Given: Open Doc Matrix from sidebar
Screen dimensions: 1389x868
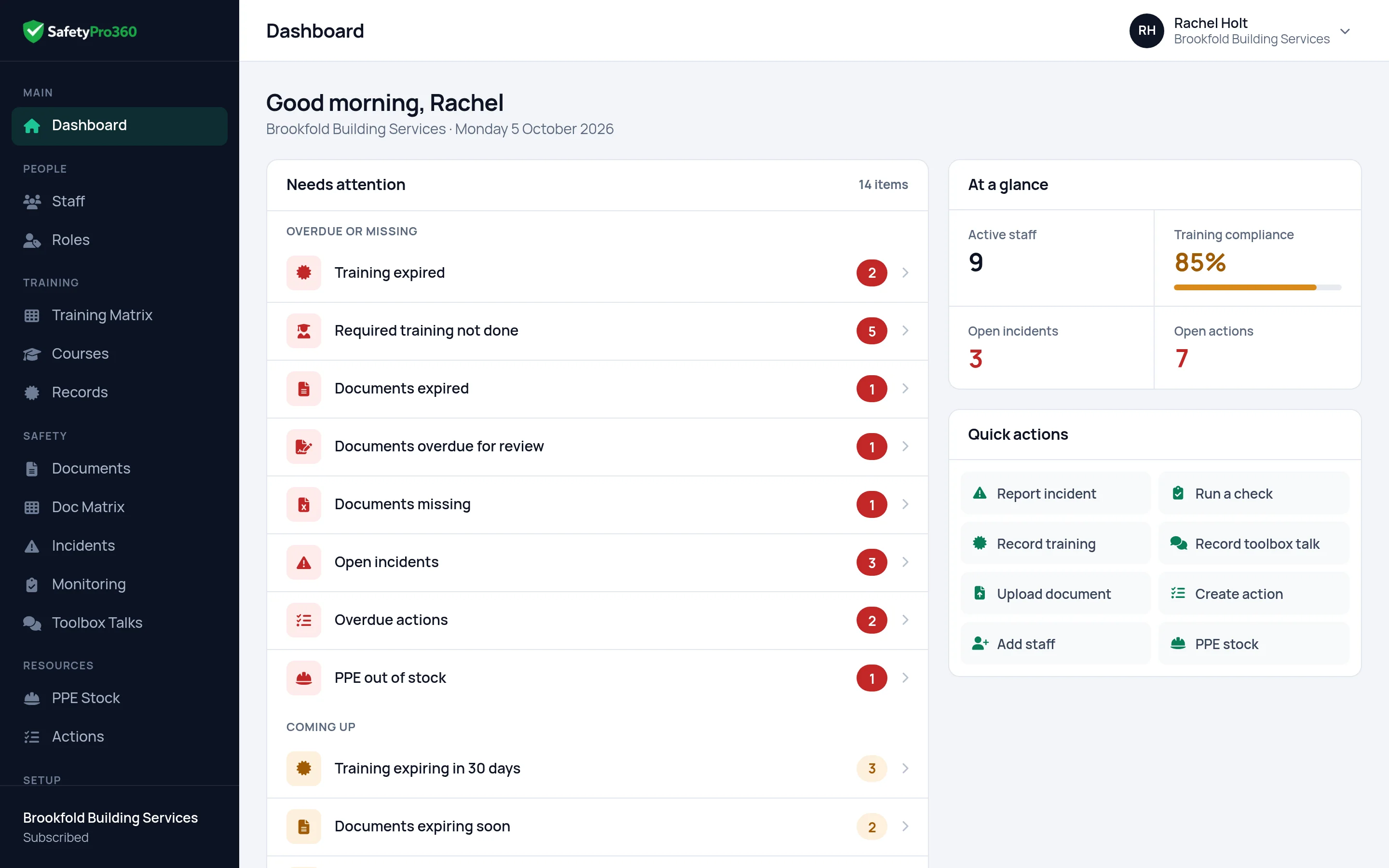Looking at the screenshot, I should tap(120, 507).
